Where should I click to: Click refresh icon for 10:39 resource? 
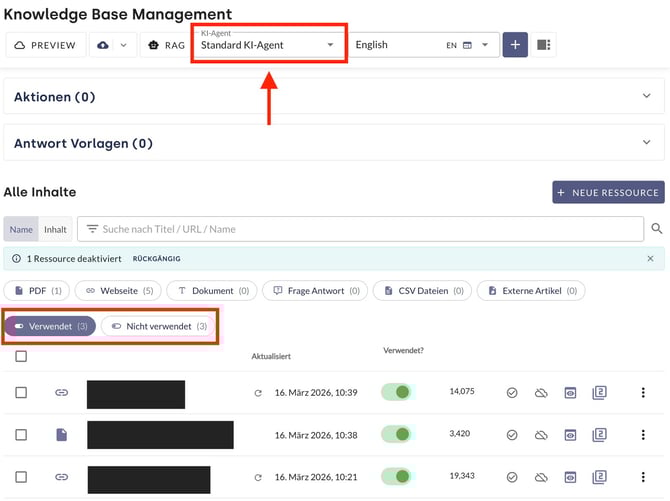(x=258, y=394)
